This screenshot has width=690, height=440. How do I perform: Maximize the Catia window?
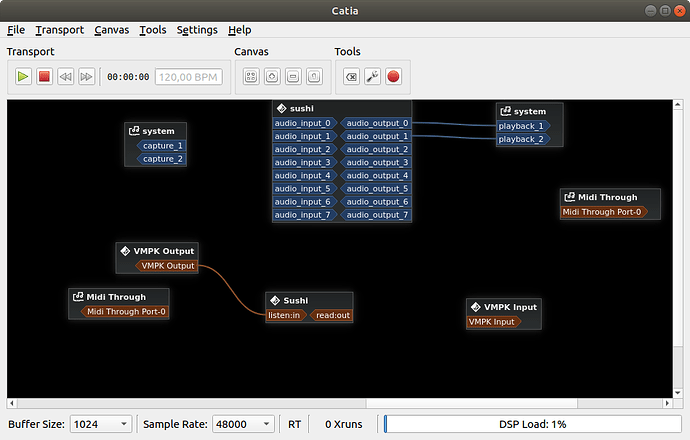coord(665,11)
